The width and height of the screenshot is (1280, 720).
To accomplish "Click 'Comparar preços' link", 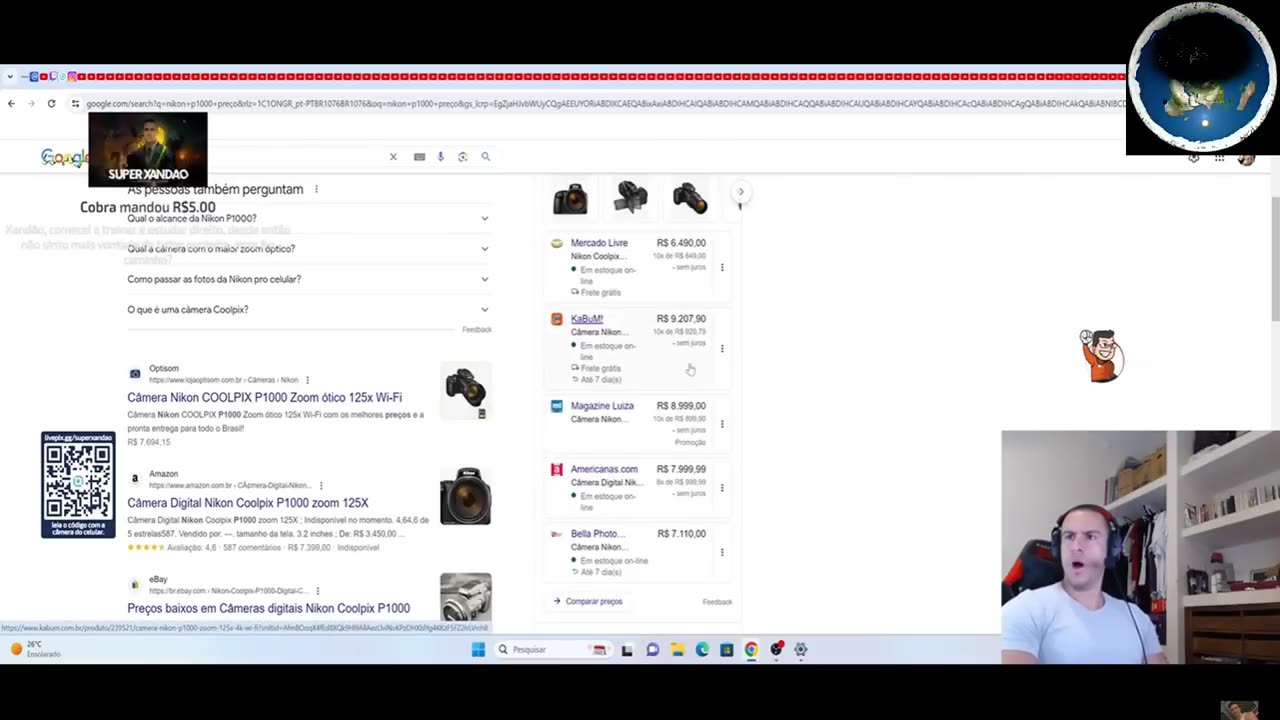I will pos(588,602).
